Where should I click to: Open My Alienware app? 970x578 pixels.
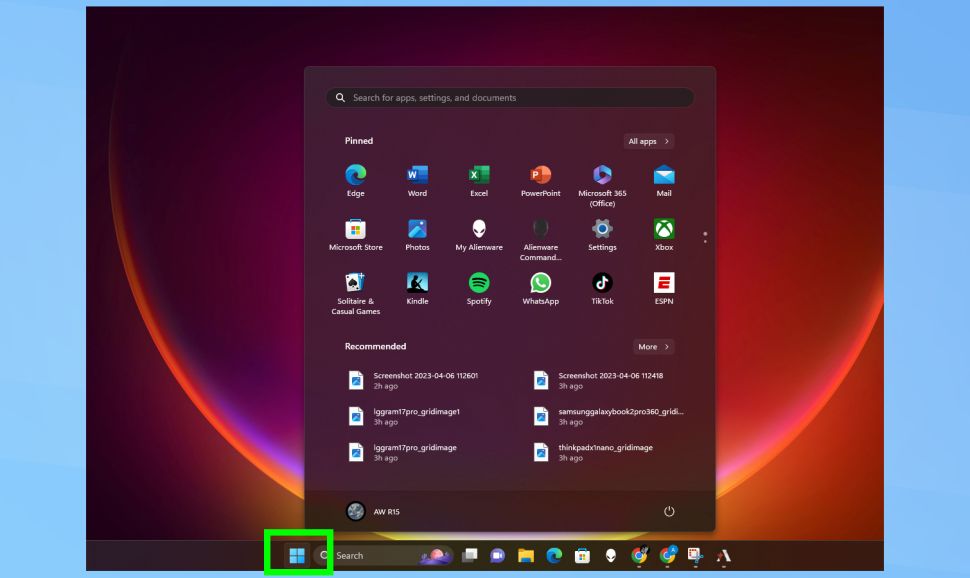click(x=479, y=235)
